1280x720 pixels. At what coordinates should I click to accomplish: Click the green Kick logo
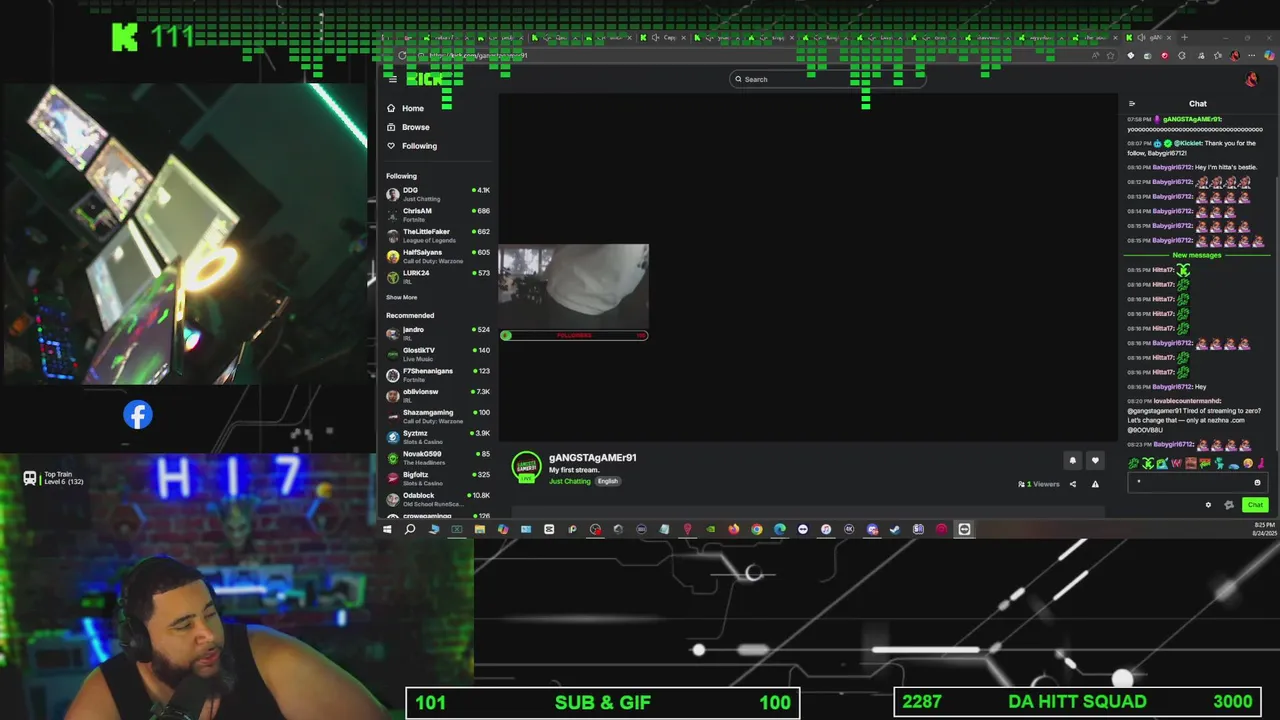click(425, 79)
